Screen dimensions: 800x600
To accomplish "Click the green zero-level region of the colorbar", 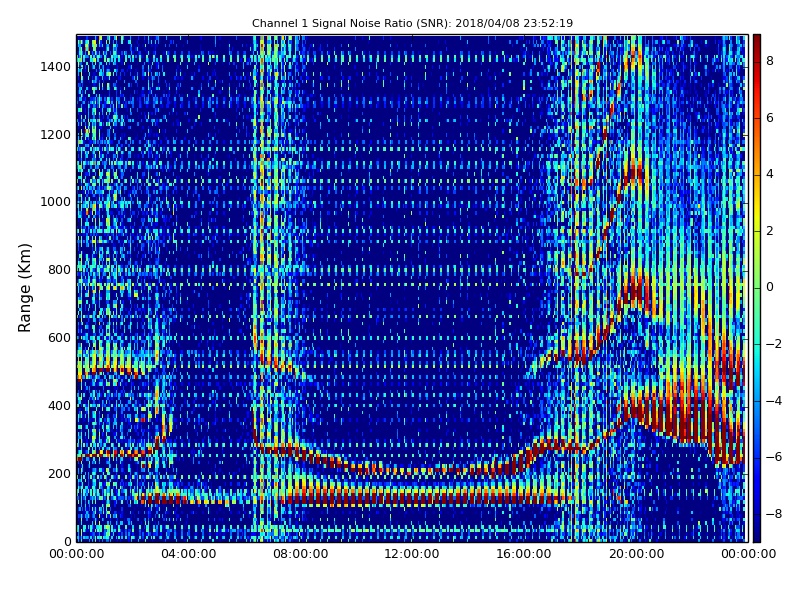I will (x=757, y=288).
